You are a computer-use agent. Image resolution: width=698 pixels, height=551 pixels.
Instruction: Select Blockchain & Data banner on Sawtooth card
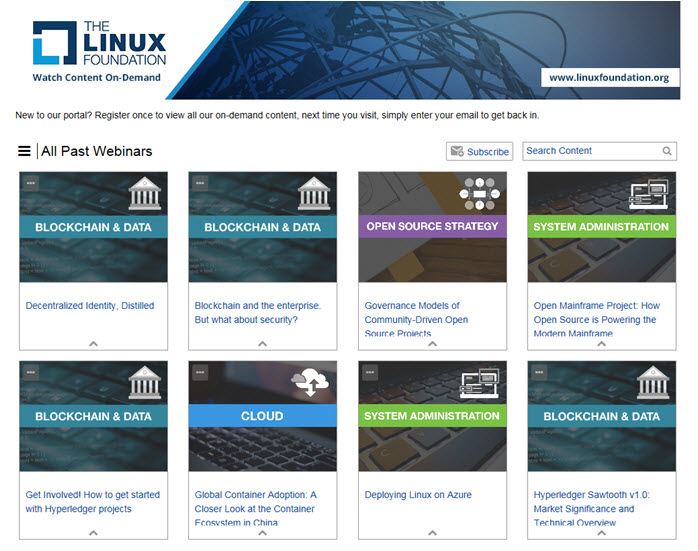pos(601,416)
